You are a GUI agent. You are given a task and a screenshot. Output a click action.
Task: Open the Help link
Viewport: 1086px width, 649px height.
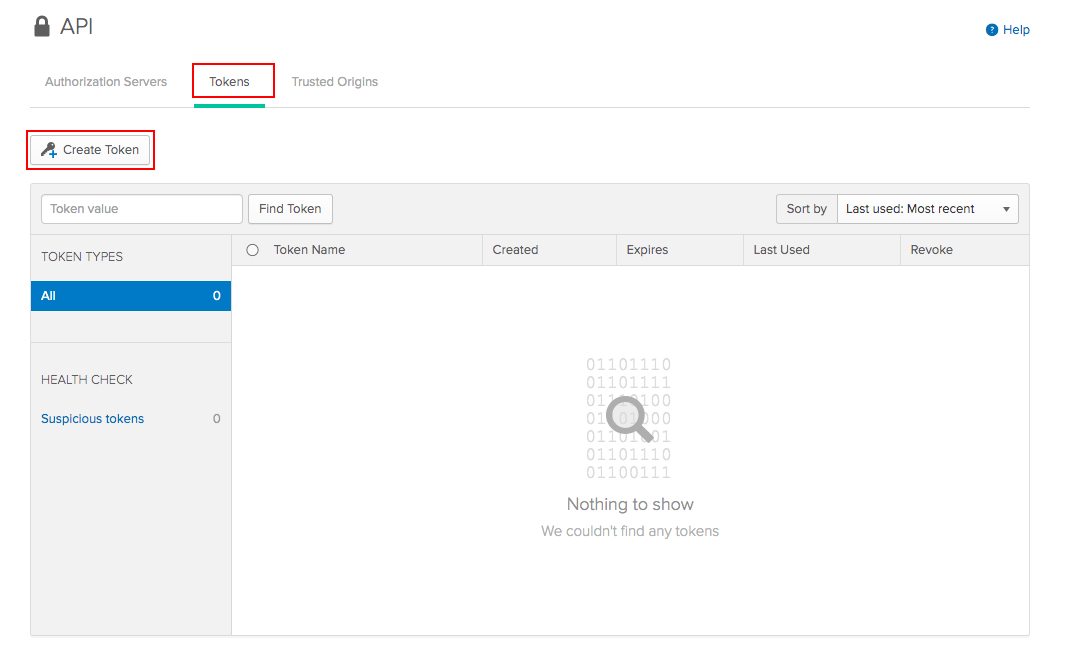[1016, 30]
